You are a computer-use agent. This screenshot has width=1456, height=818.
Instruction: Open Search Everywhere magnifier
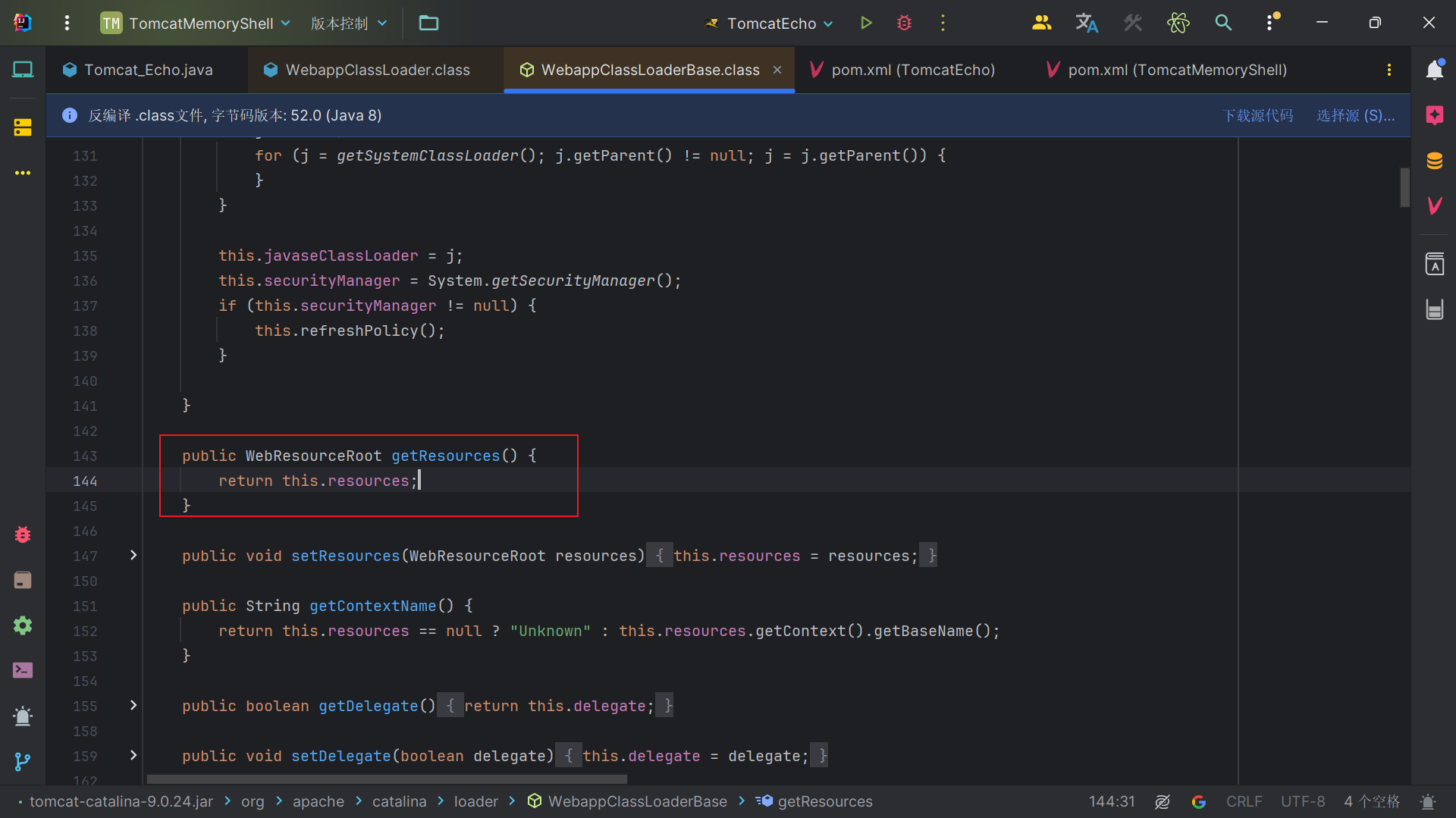click(x=1223, y=23)
